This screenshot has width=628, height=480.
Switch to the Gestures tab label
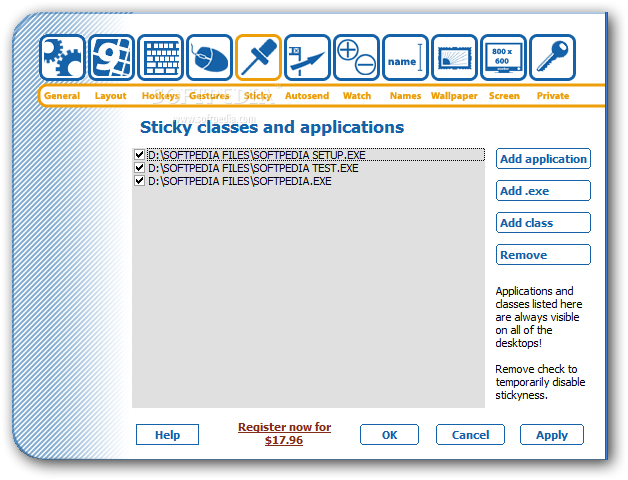(209, 96)
